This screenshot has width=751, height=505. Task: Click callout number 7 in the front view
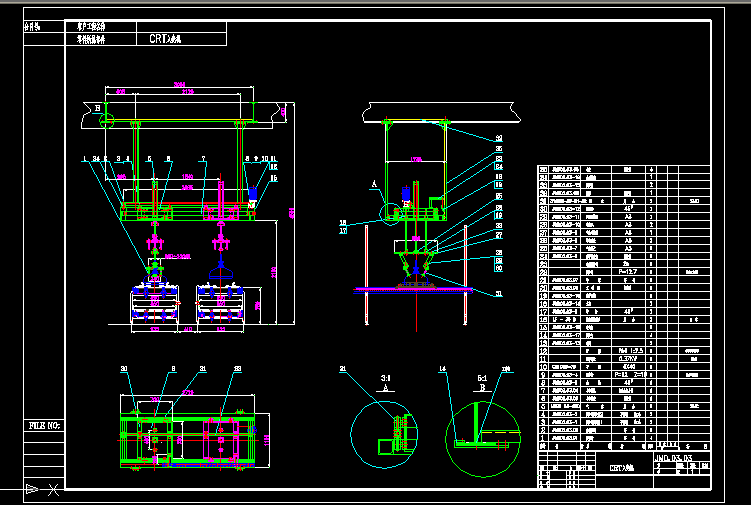(x=203, y=158)
